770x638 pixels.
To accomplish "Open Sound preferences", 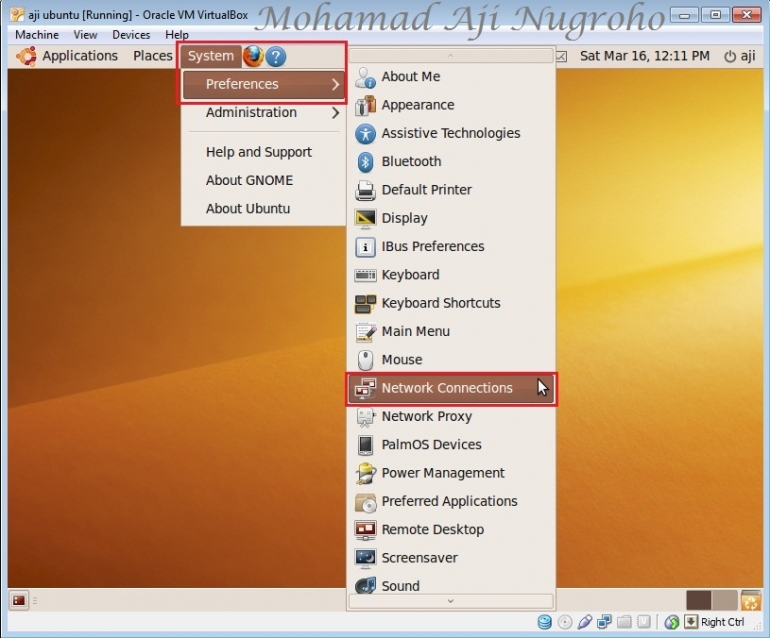I will [x=451, y=585].
